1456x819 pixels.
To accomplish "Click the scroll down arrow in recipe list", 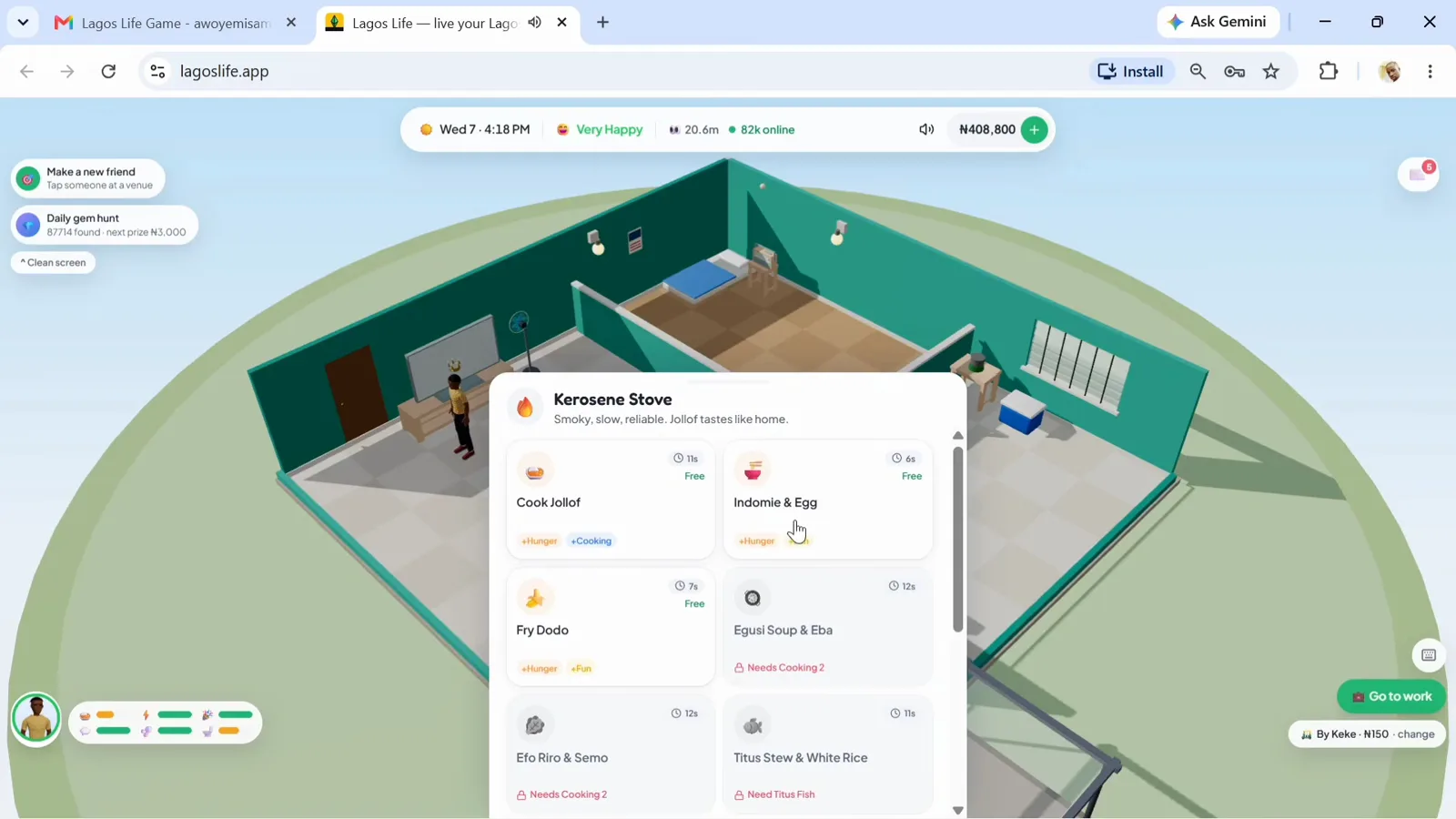I will (957, 810).
